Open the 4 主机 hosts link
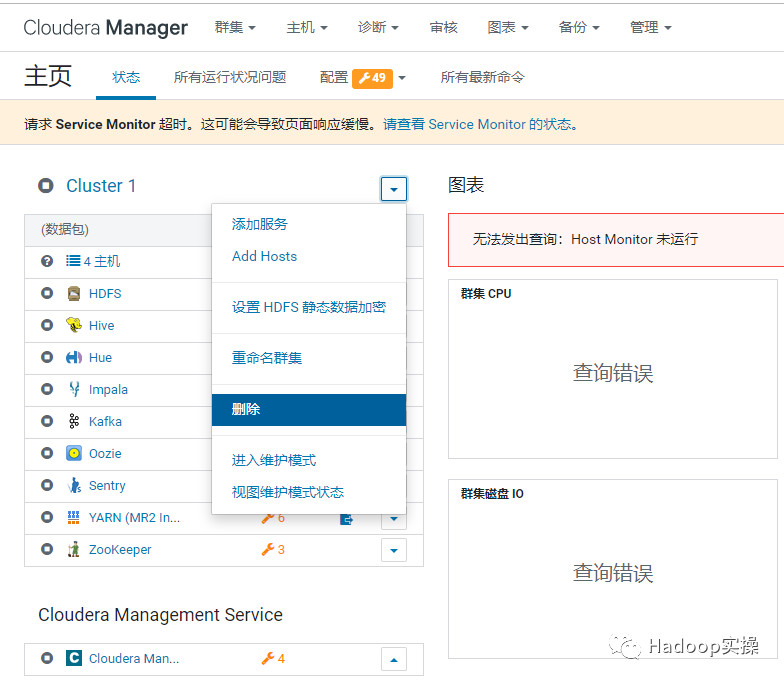Viewport: 784px width, 682px height. point(102,261)
